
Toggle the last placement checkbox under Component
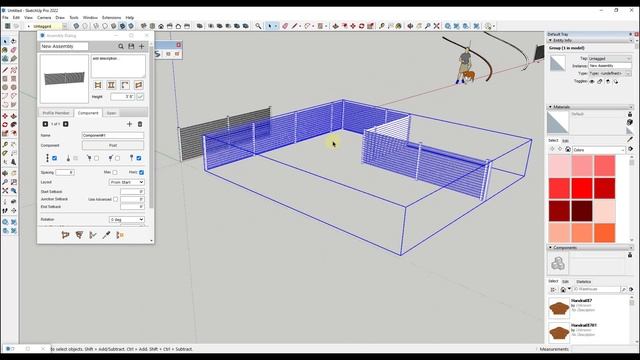(x=139, y=158)
